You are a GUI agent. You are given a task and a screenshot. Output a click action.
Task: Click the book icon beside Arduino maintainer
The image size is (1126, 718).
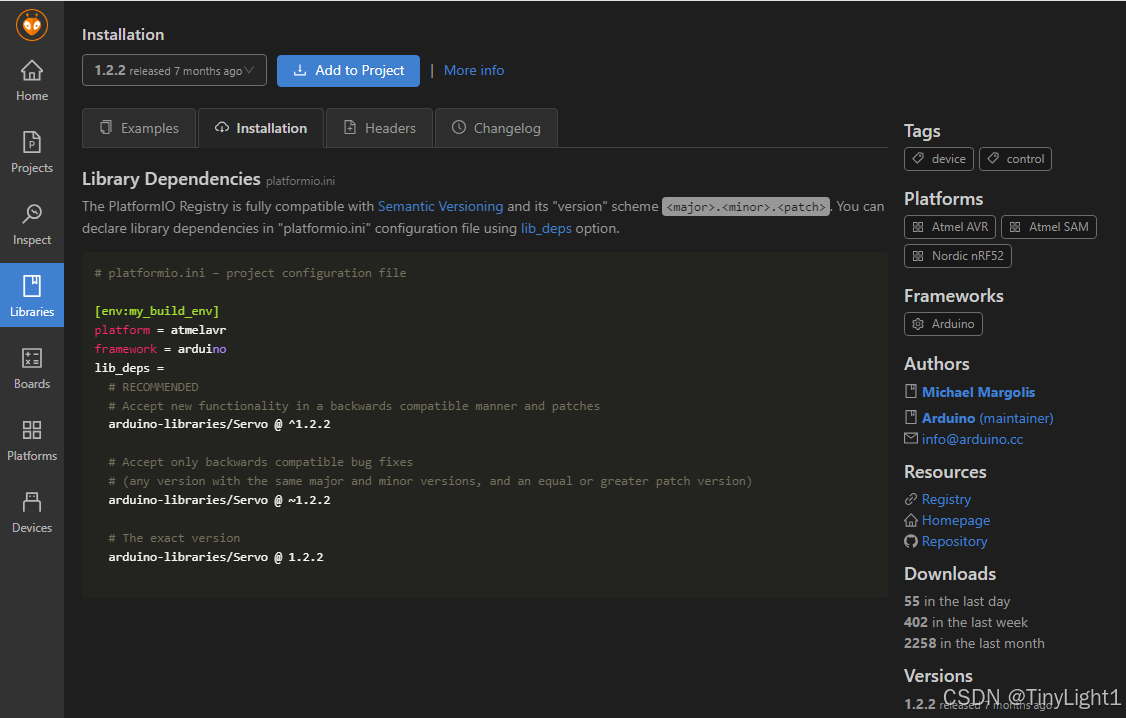(x=911, y=417)
